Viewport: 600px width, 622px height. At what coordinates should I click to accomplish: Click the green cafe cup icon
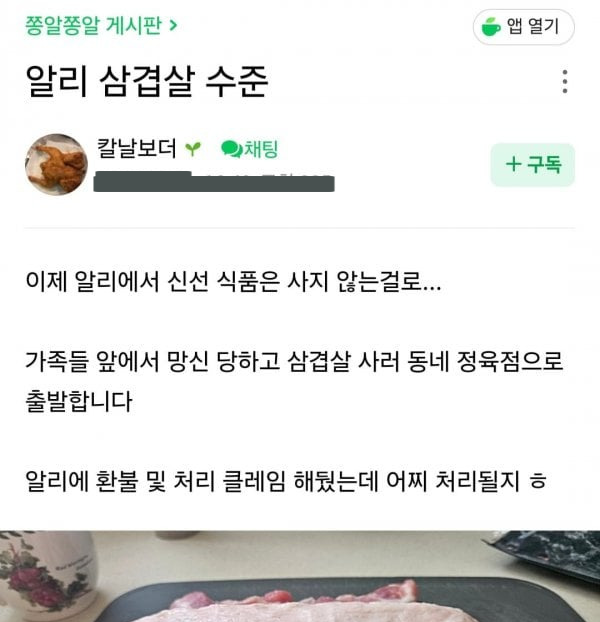[491, 27]
